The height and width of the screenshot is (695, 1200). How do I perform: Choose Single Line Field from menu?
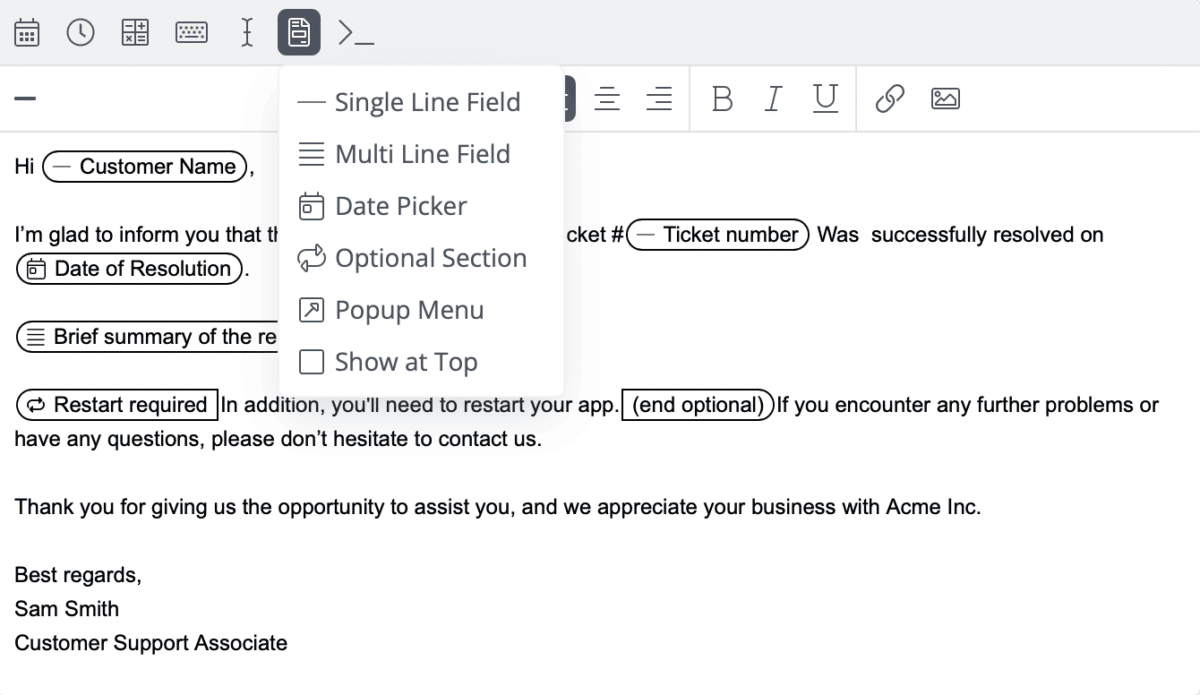(x=427, y=102)
